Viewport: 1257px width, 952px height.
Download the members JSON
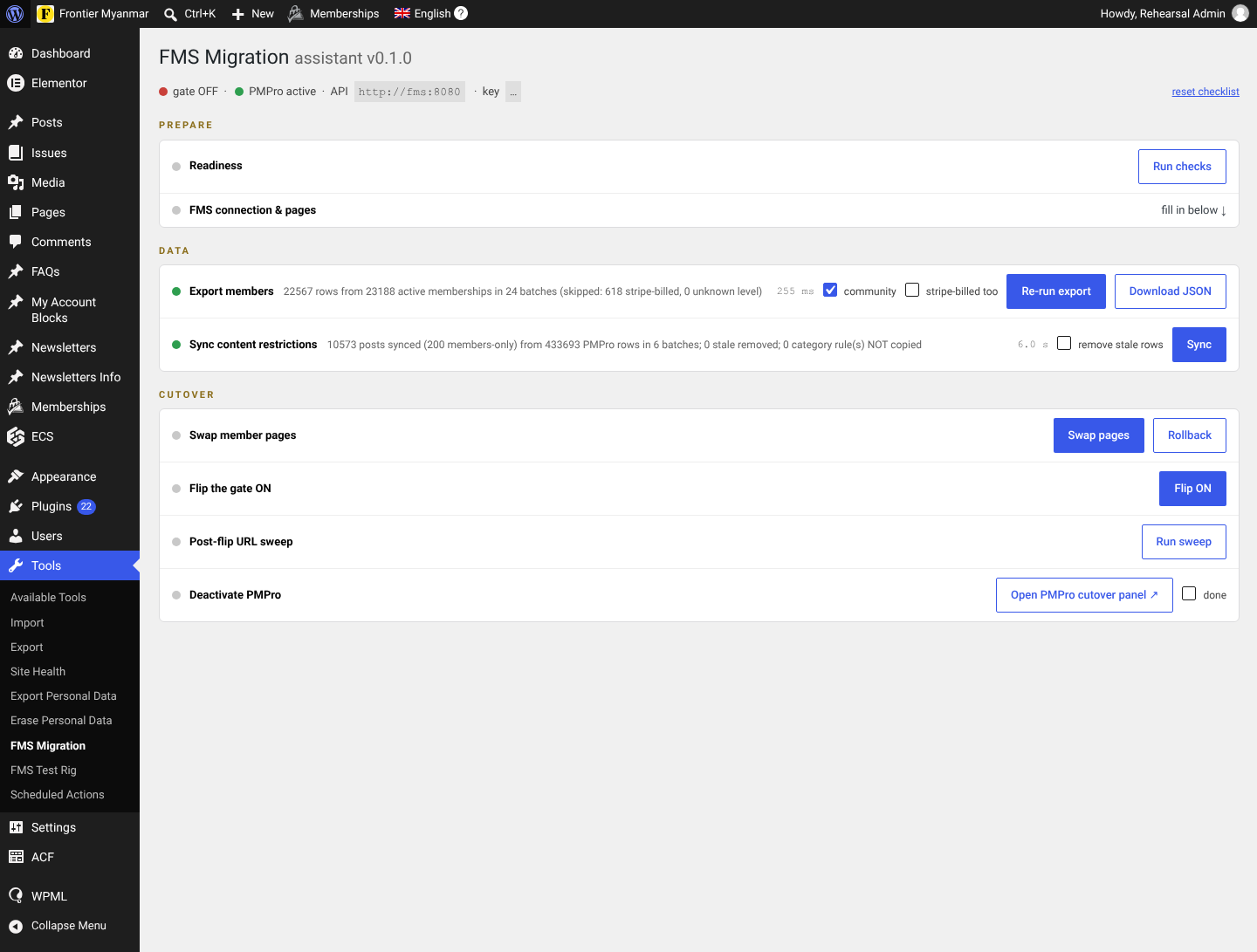1170,291
